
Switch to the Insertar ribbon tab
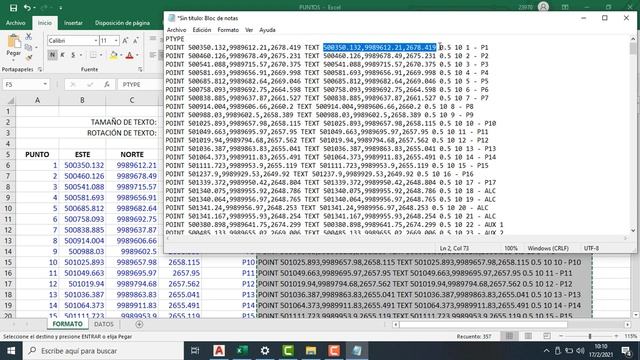[x=73, y=23]
